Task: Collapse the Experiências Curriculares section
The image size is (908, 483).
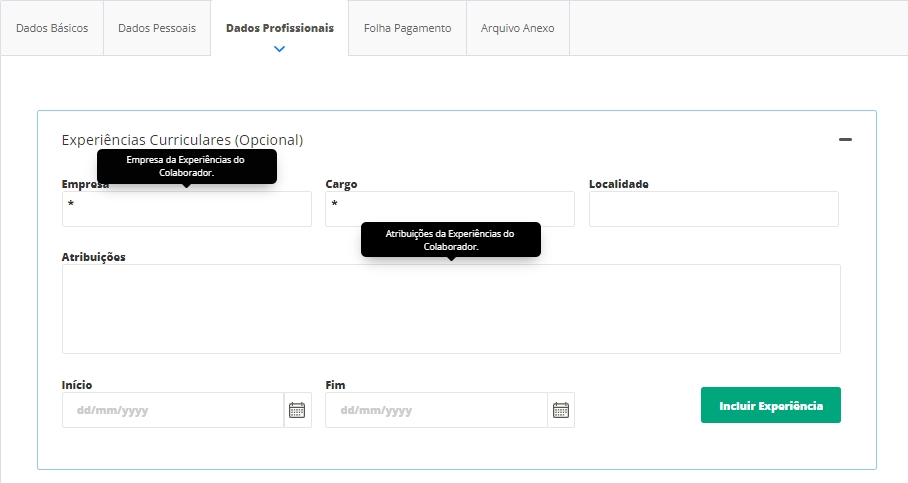Action: point(845,141)
